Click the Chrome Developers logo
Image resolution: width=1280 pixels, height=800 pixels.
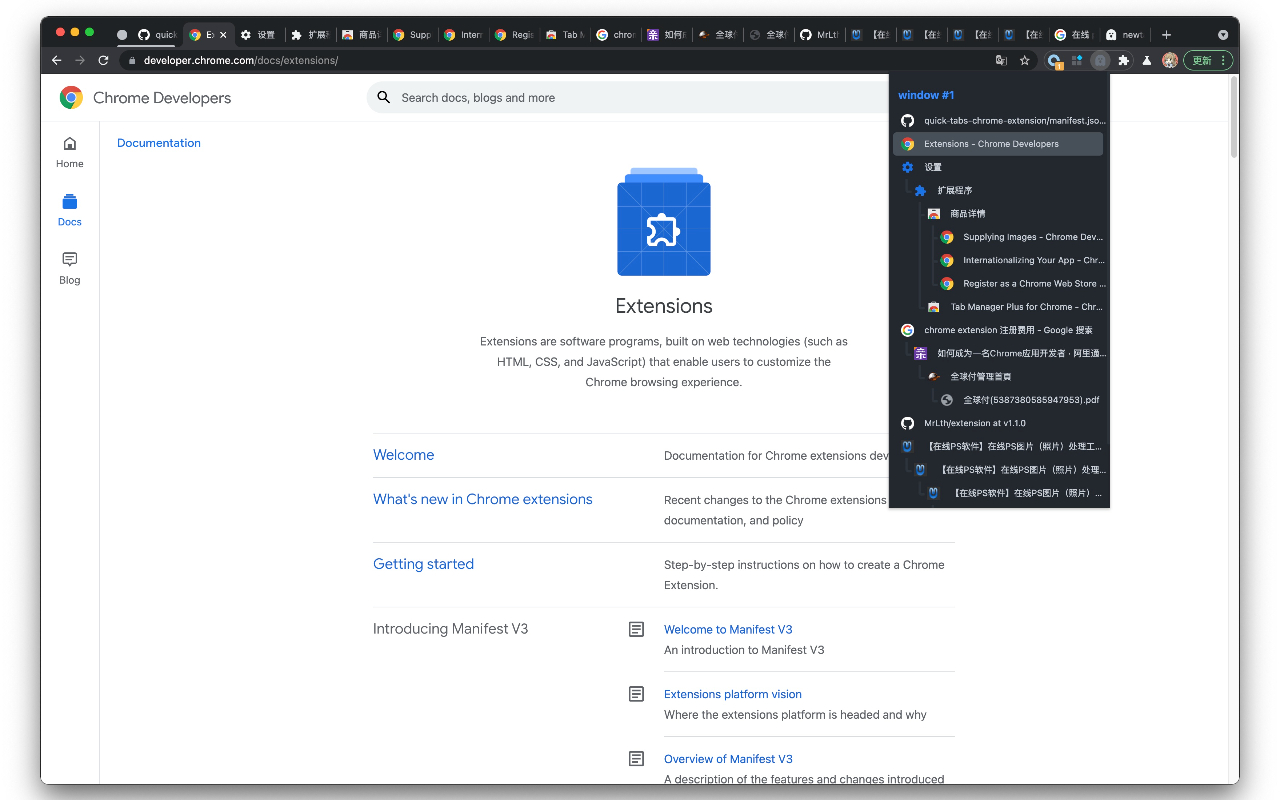click(x=145, y=97)
